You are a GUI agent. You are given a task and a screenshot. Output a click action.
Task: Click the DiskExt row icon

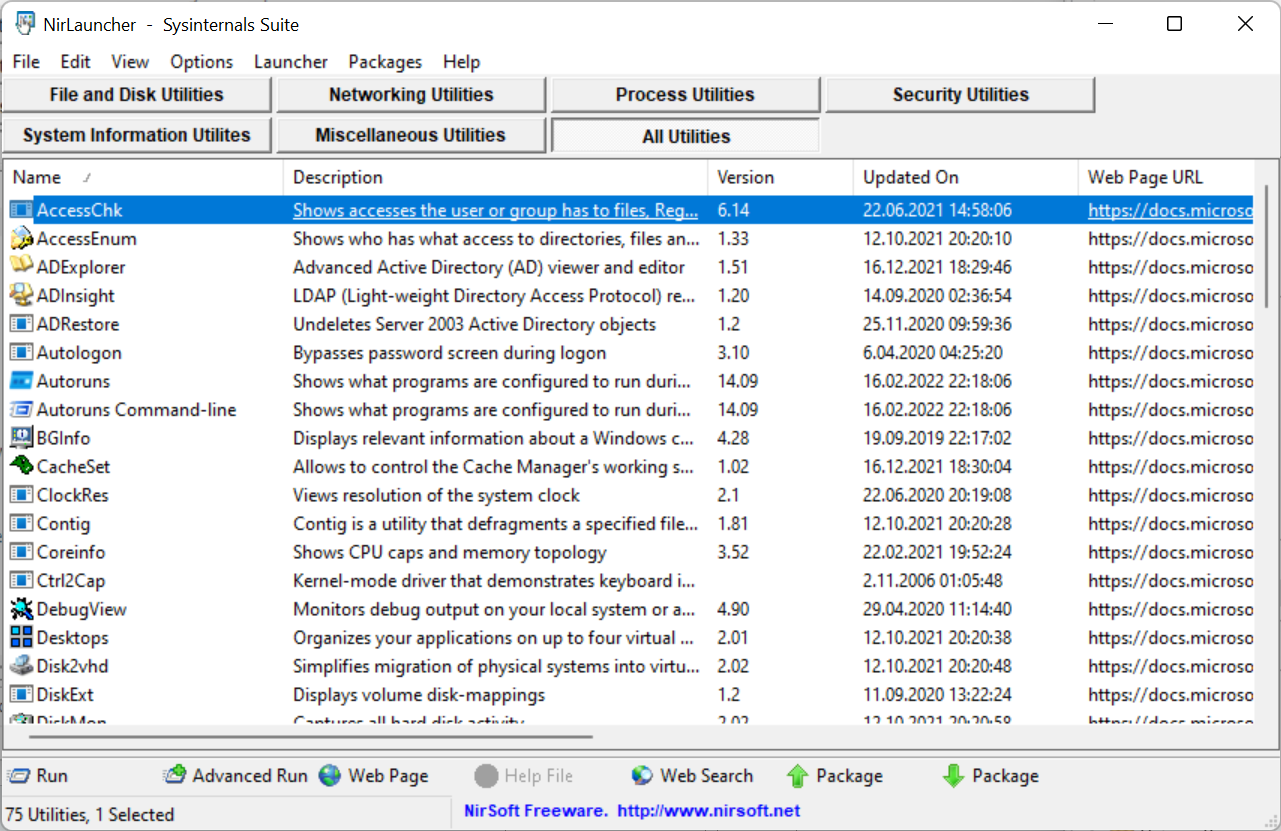[21, 695]
